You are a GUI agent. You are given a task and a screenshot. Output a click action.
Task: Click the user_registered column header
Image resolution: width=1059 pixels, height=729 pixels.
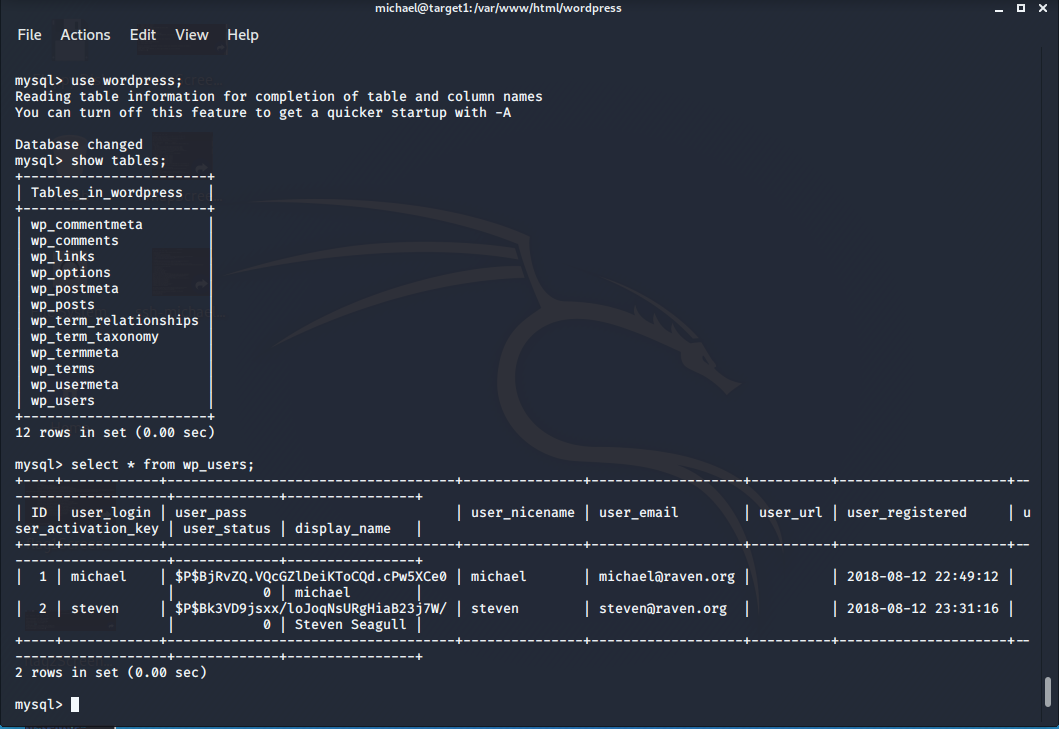click(906, 513)
